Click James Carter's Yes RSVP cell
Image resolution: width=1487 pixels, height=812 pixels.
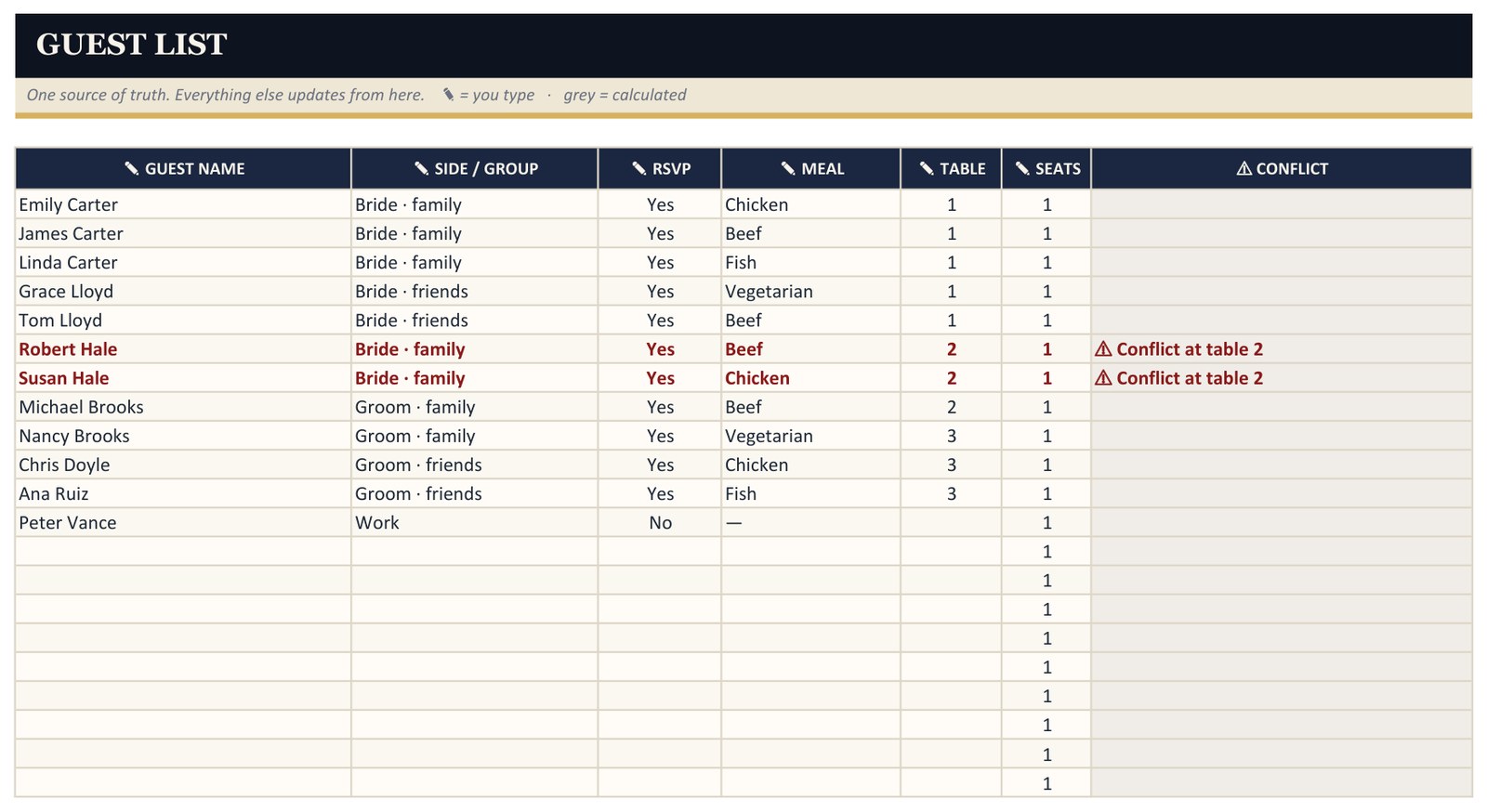coord(660,233)
